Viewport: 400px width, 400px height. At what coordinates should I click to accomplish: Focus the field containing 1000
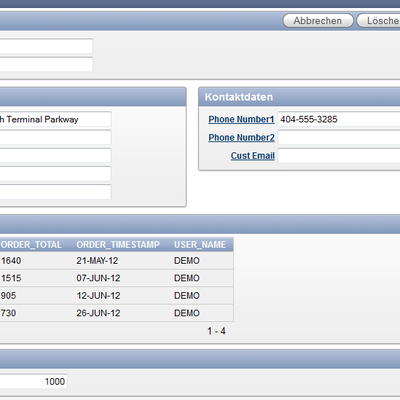click(34, 381)
